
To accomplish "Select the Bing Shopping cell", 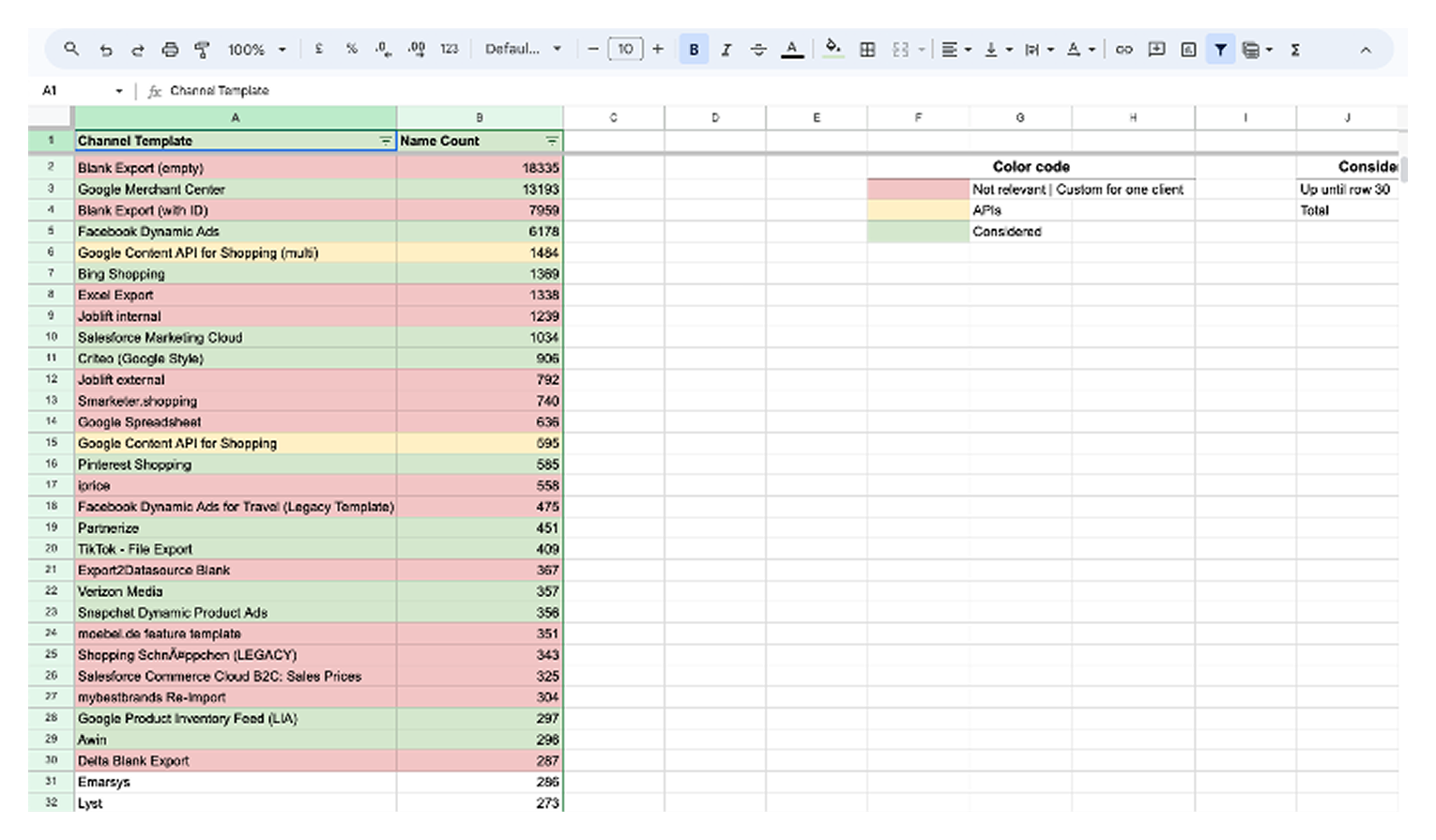I will coord(236,274).
